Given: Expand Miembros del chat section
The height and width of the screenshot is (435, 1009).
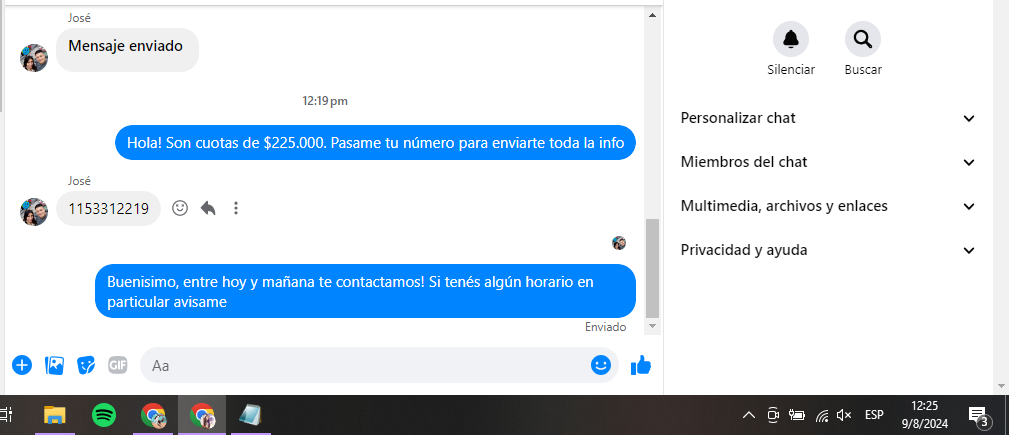Looking at the screenshot, I should [x=828, y=162].
